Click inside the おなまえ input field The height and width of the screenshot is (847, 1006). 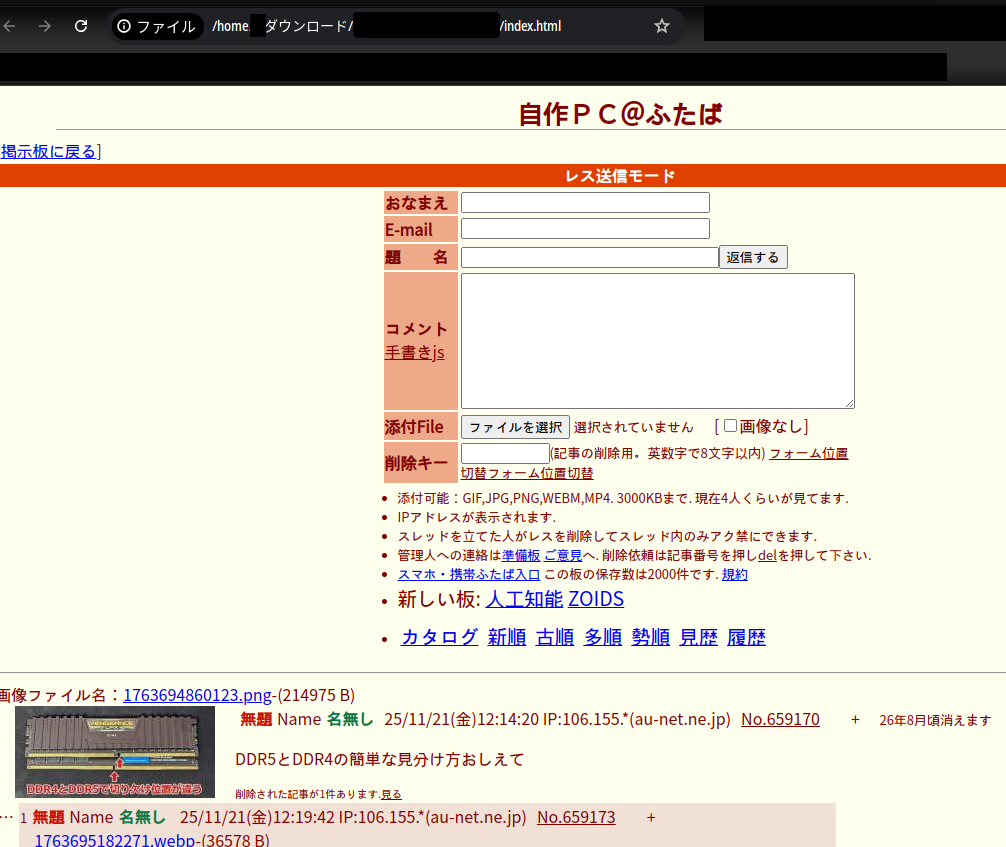[x=585, y=203]
